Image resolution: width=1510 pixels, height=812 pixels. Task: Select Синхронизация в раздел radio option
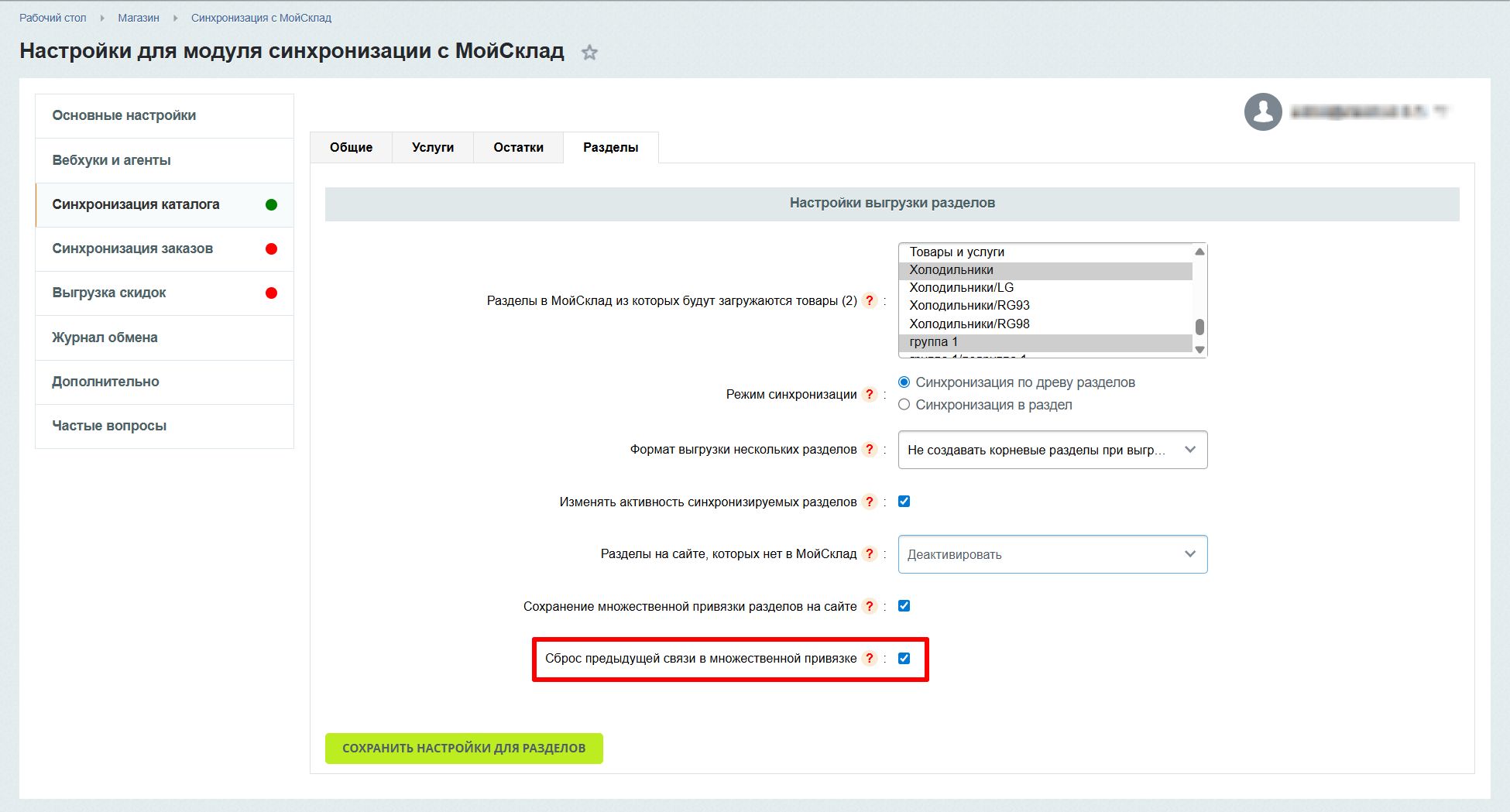pyautogui.click(x=904, y=405)
